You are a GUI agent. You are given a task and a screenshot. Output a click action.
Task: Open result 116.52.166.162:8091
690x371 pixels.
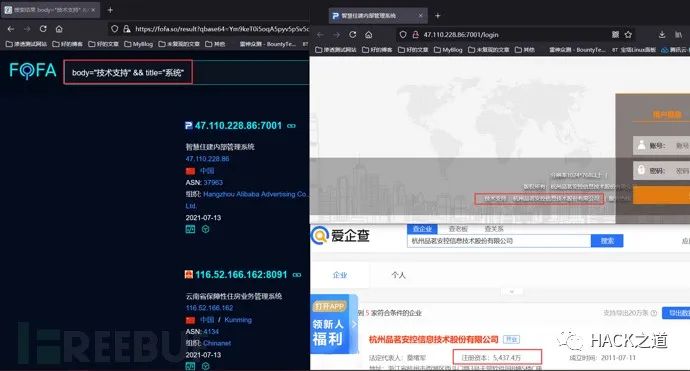[x=241, y=275]
